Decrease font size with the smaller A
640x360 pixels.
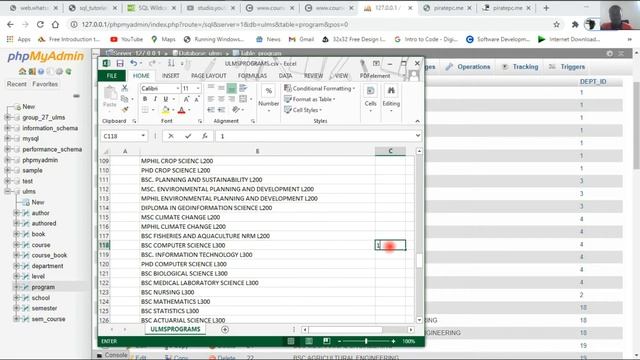pos(196,99)
